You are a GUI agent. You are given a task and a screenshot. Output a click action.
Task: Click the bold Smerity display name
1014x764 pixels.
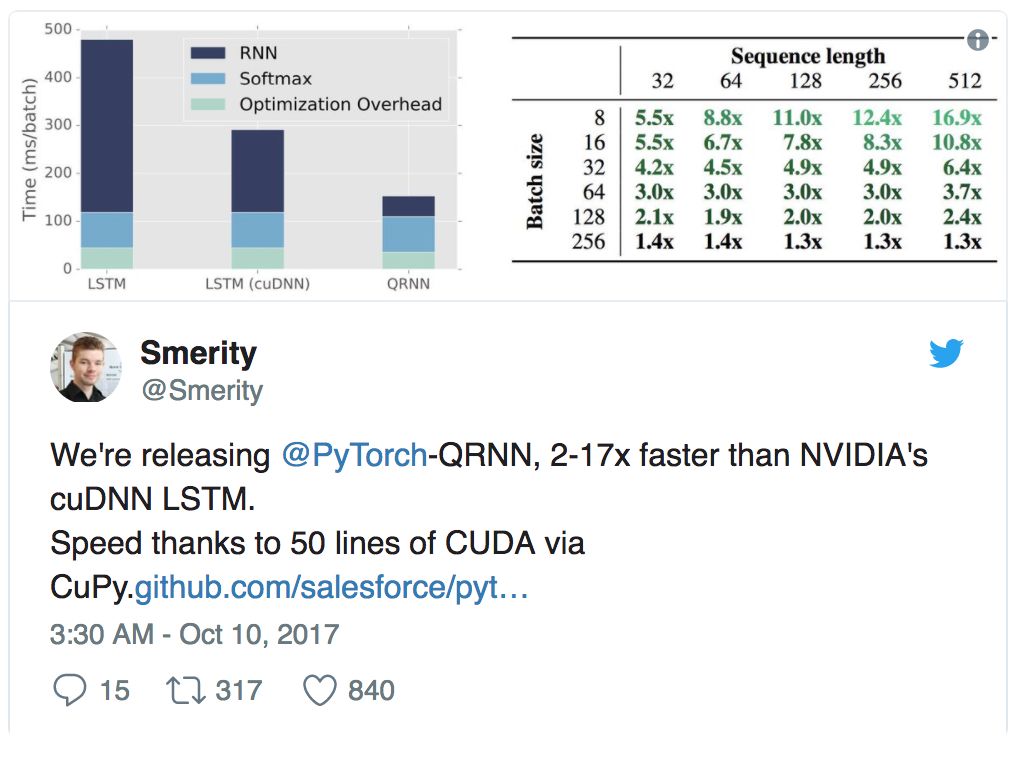coord(198,352)
